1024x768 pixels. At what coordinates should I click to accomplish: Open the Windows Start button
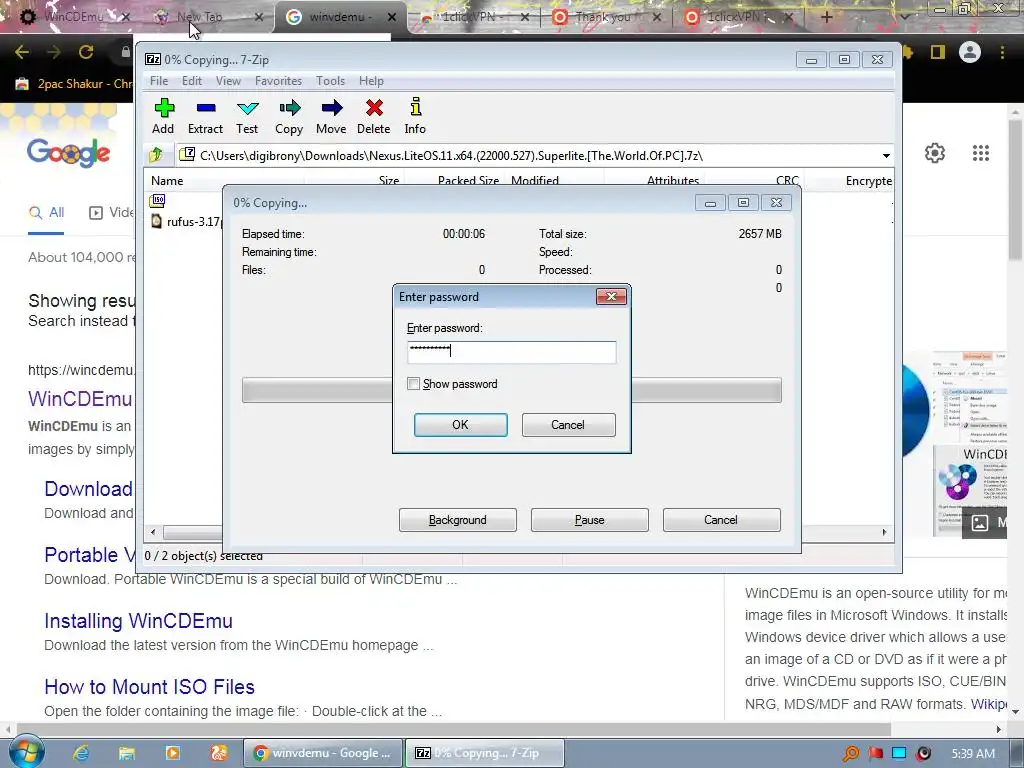coord(26,752)
